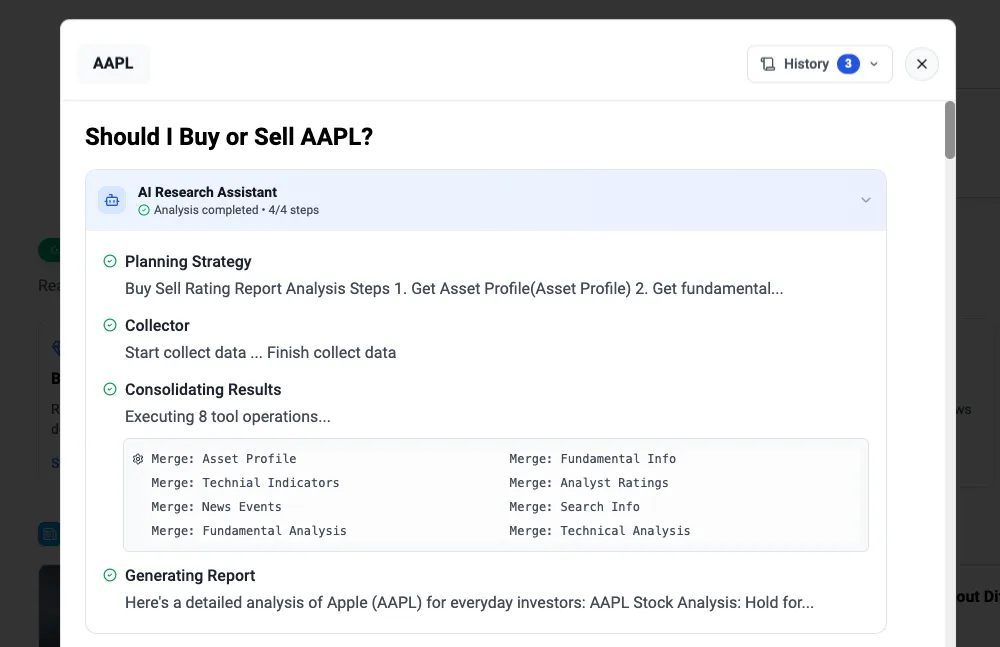Click the AAPL ticker tag
The height and width of the screenshot is (647, 1000).
point(113,64)
